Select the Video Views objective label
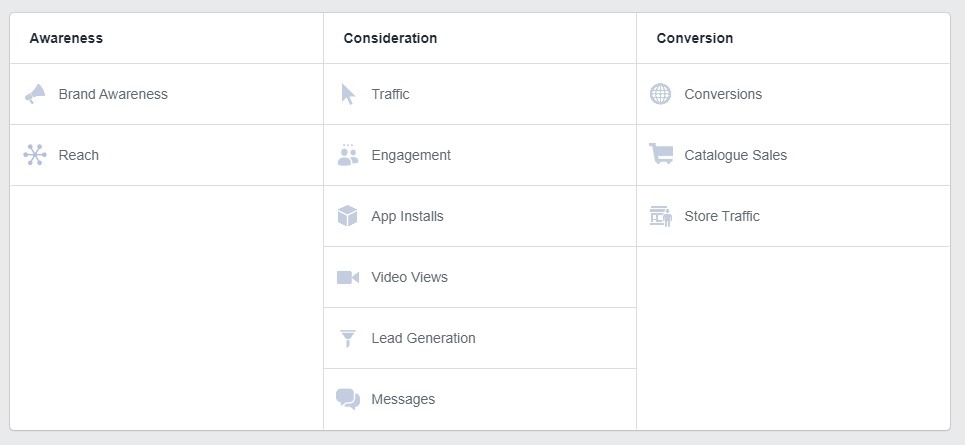Image resolution: width=965 pixels, height=445 pixels. coord(409,278)
